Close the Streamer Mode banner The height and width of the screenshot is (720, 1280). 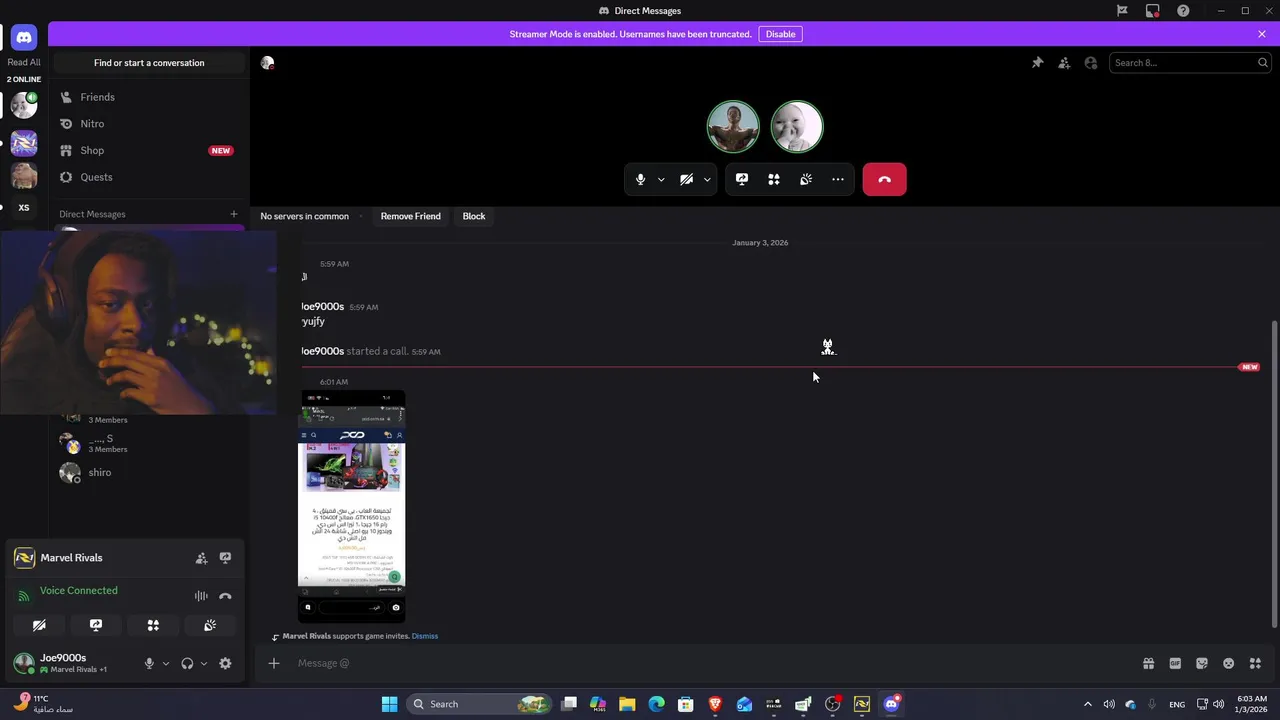click(x=1262, y=34)
